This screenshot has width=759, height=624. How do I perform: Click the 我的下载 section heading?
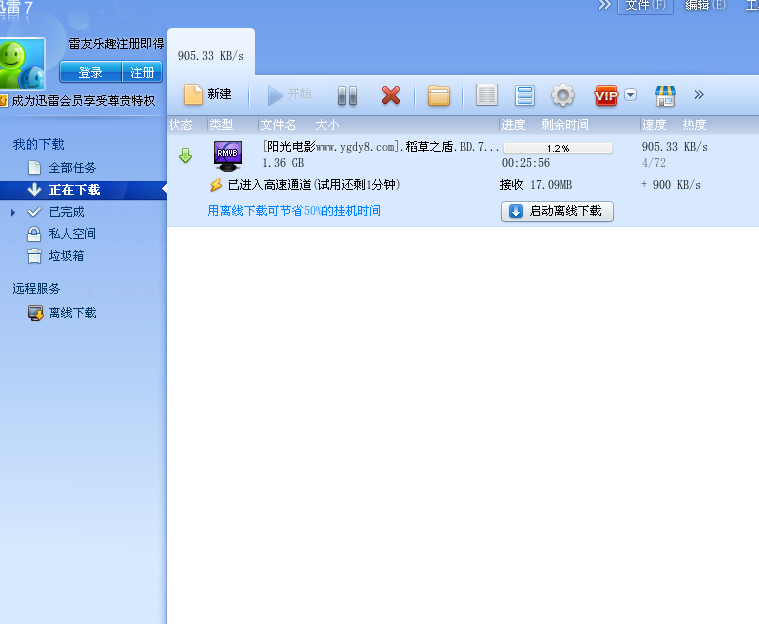point(38,144)
